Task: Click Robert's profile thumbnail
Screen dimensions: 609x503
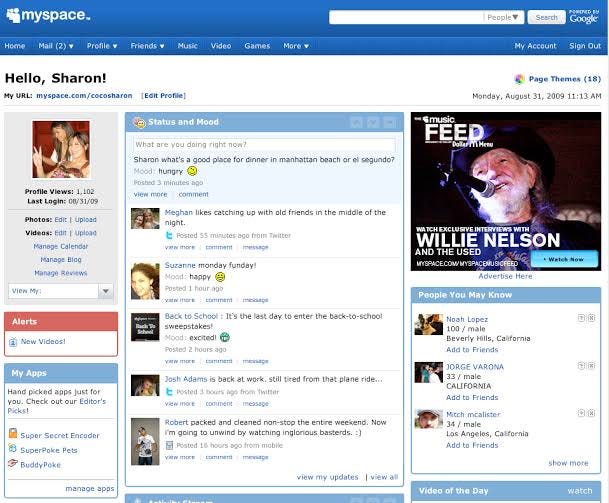Action: 145,441
